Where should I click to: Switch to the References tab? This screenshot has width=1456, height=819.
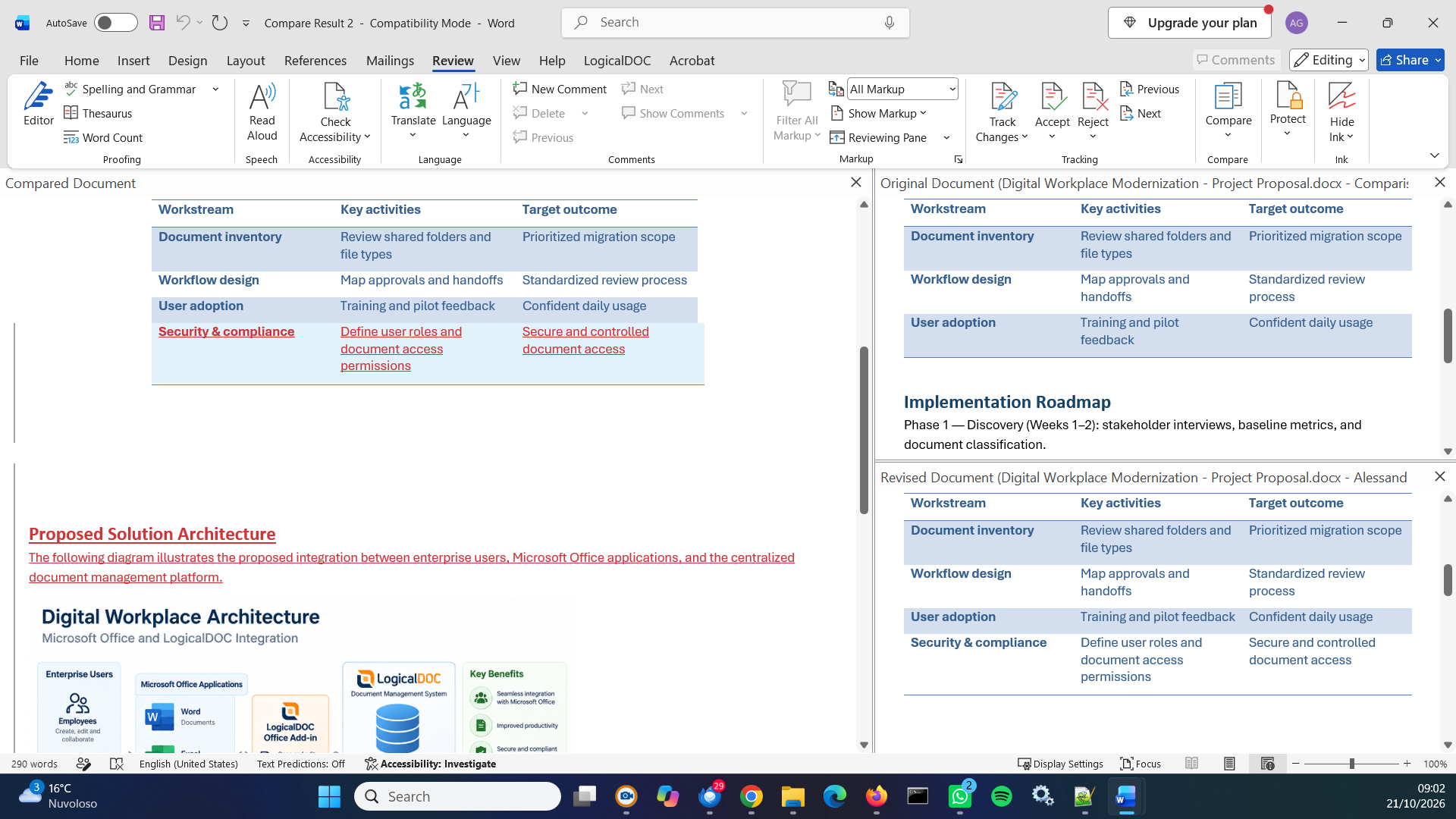pyautogui.click(x=315, y=61)
